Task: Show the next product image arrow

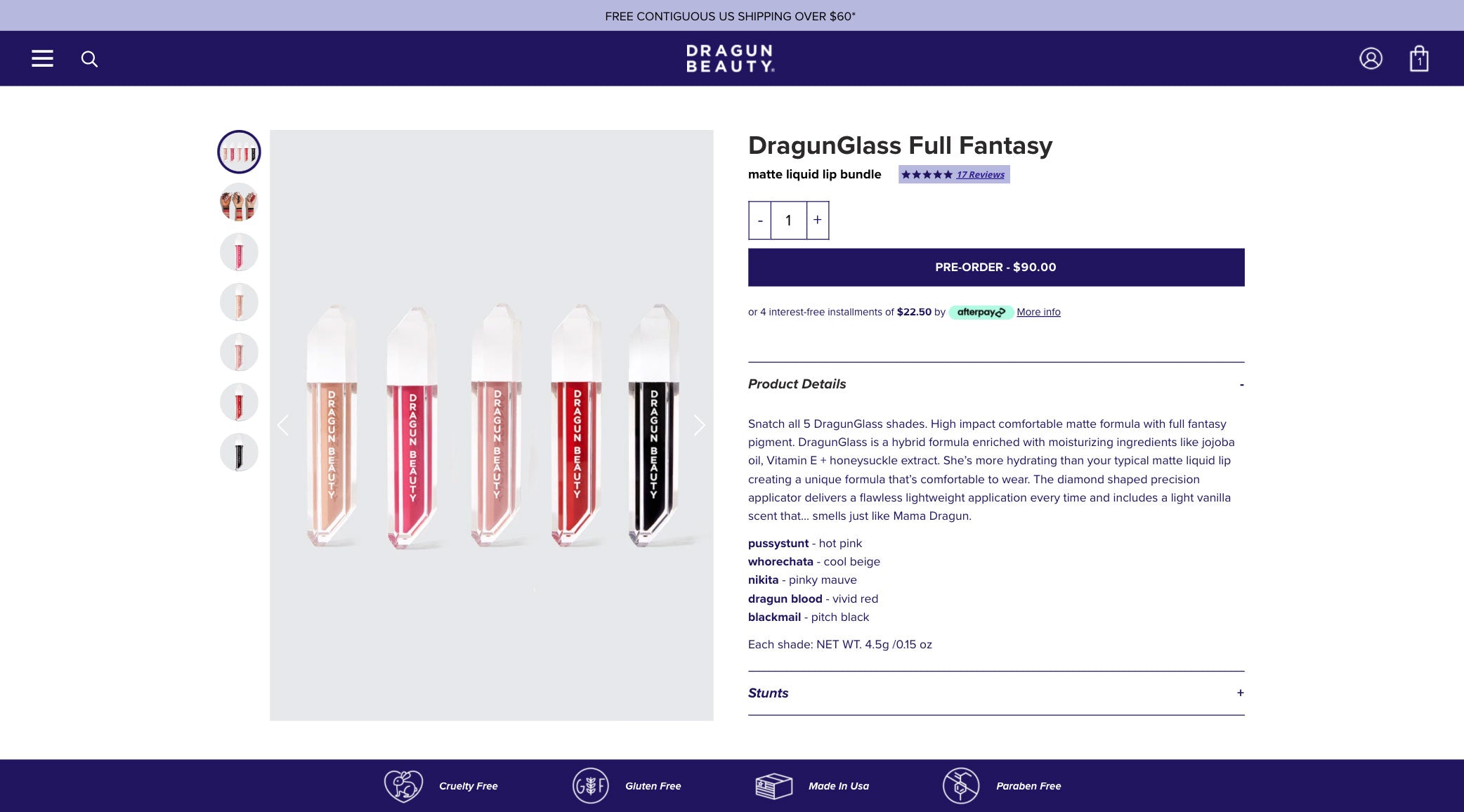Action: (699, 425)
